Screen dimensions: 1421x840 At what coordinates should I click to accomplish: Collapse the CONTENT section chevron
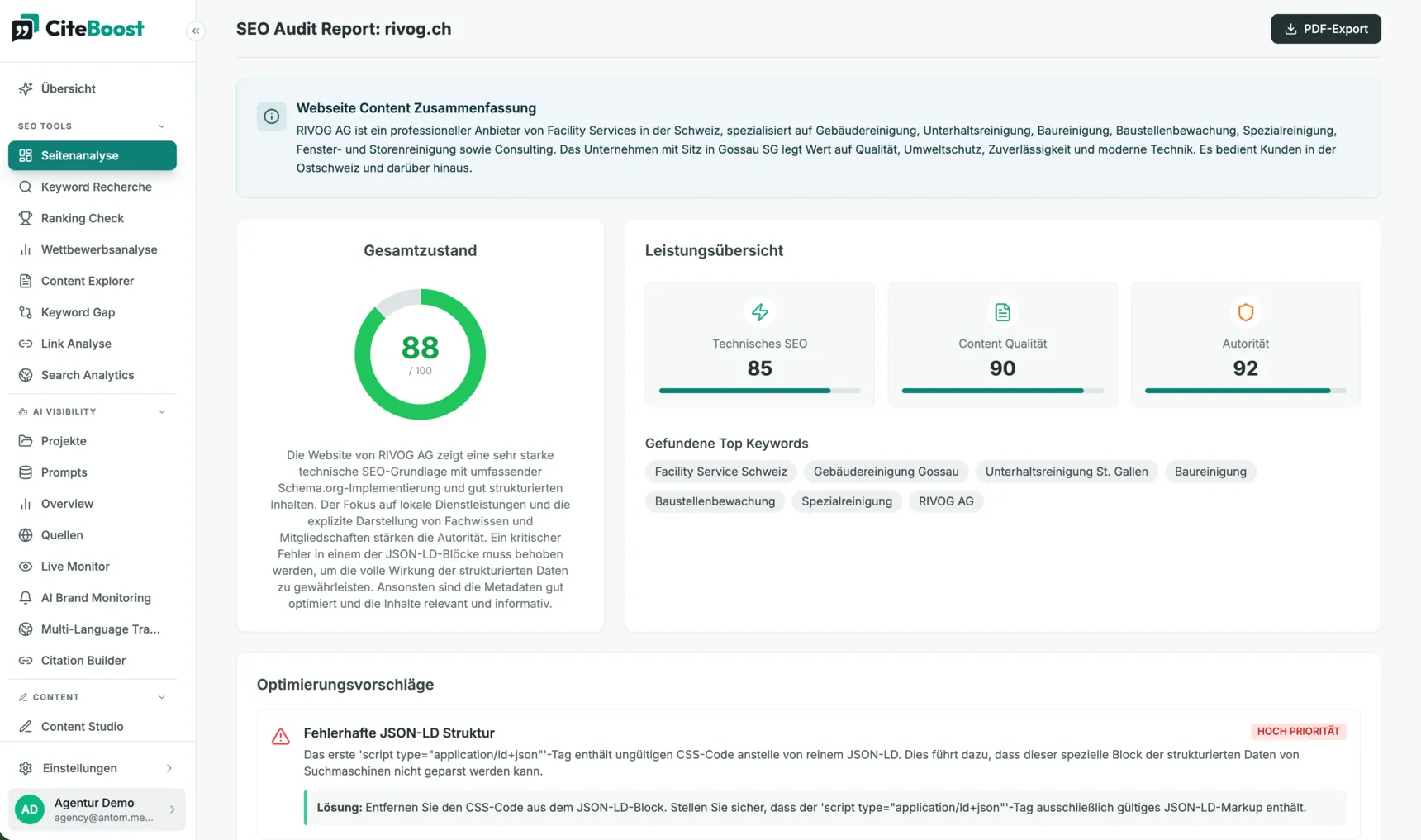point(162,697)
